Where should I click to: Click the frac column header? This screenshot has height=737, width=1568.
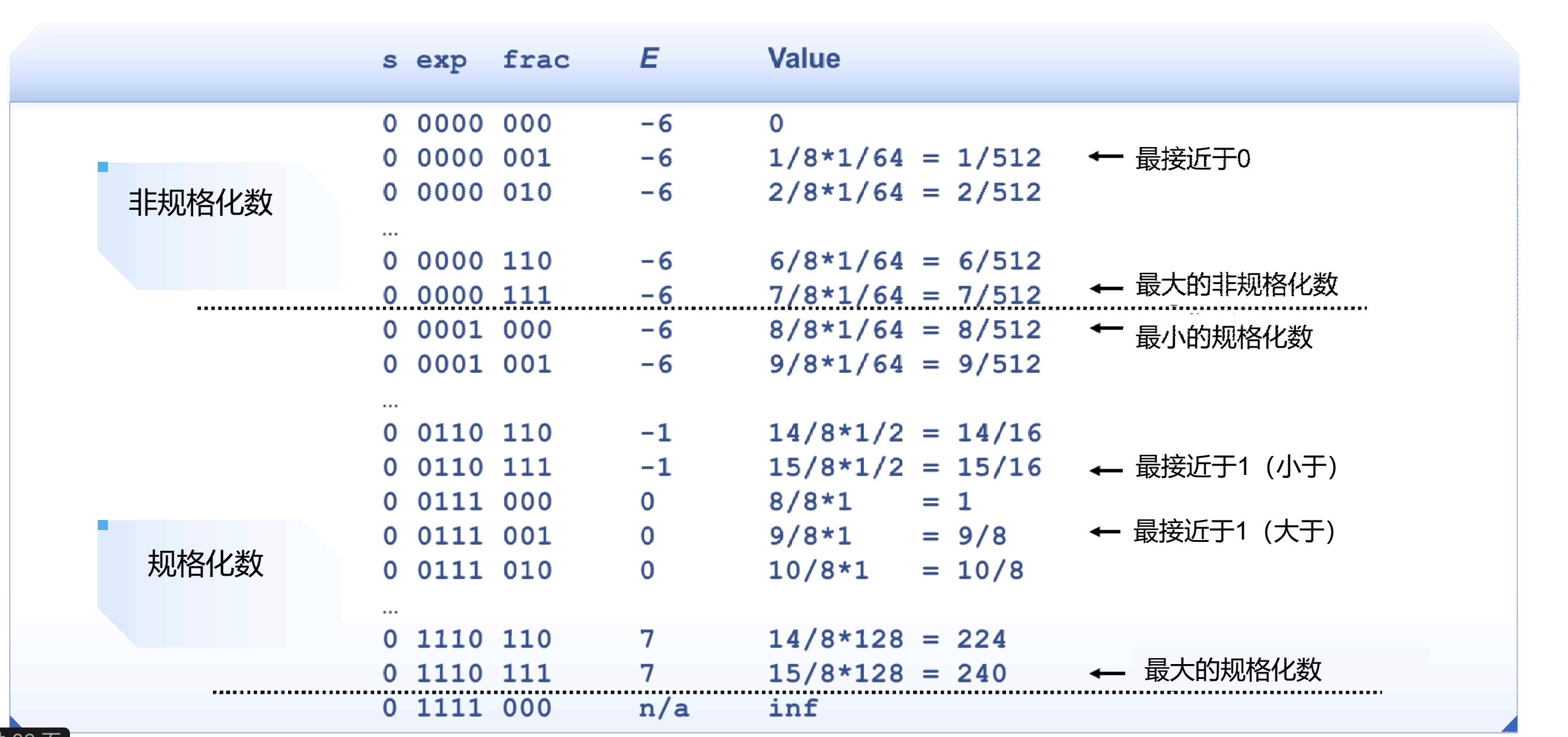[536, 60]
